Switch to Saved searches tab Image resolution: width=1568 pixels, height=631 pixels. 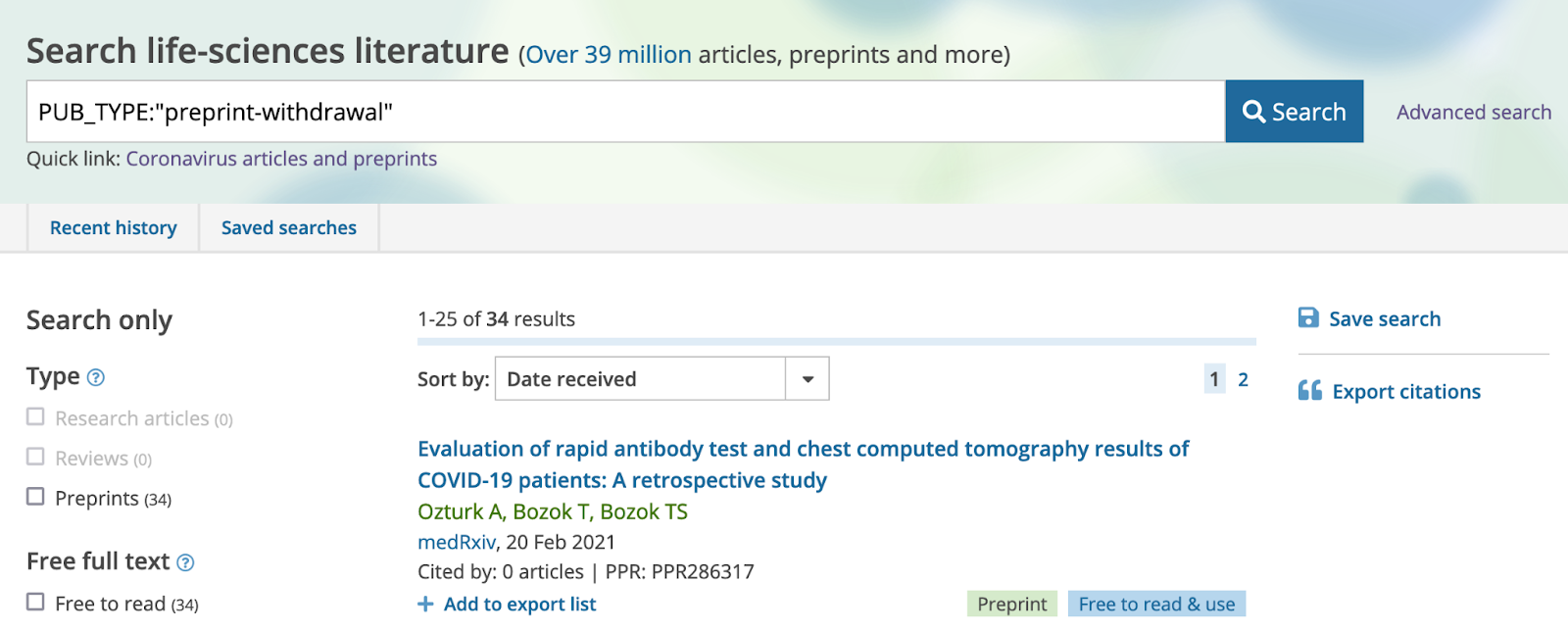tap(289, 228)
